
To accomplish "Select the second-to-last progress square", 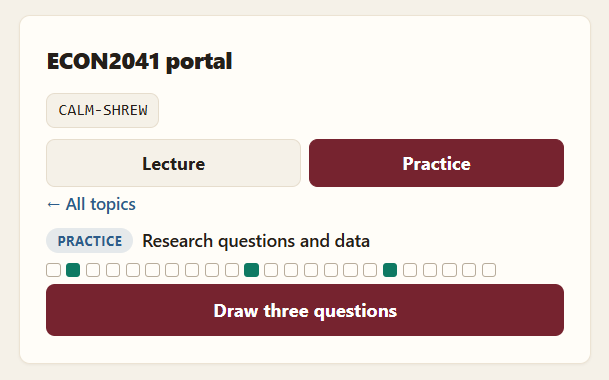I will coord(469,270).
